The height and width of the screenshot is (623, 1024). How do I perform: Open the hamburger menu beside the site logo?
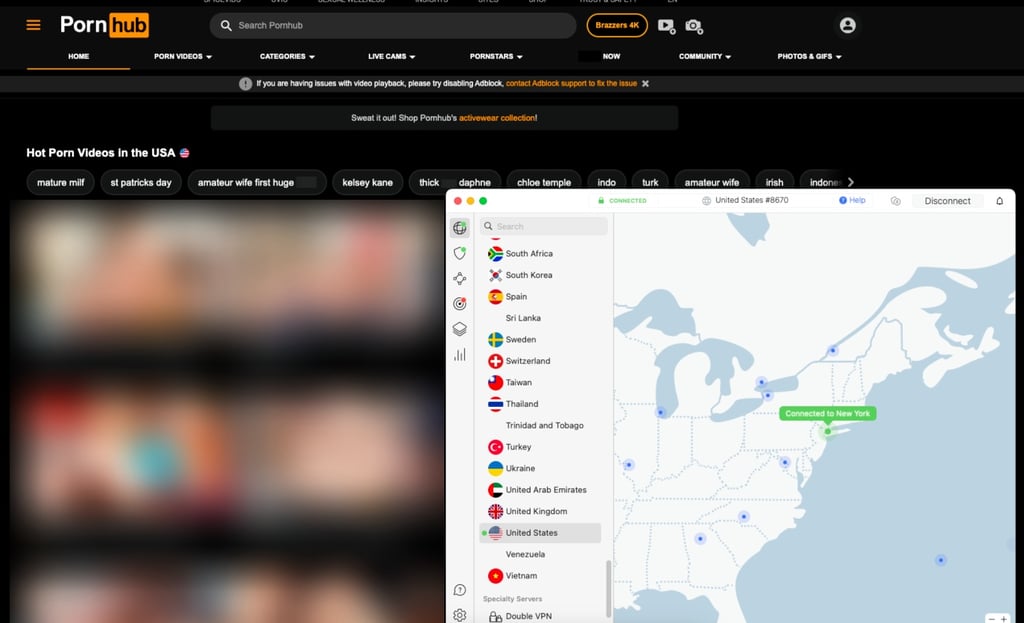point(33,25)
